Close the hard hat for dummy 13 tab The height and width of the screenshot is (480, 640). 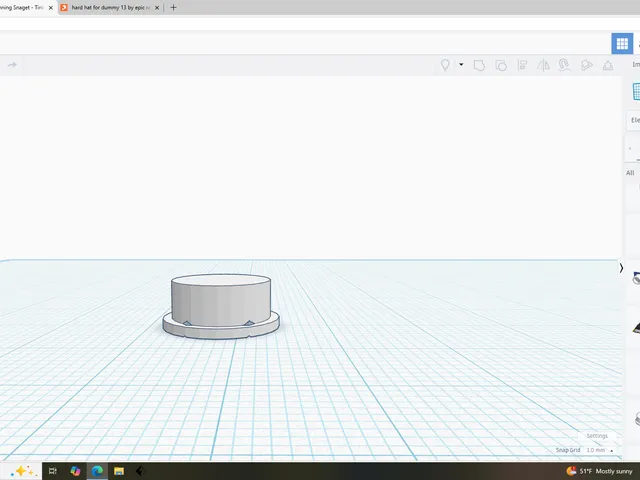tap(157, 7)
